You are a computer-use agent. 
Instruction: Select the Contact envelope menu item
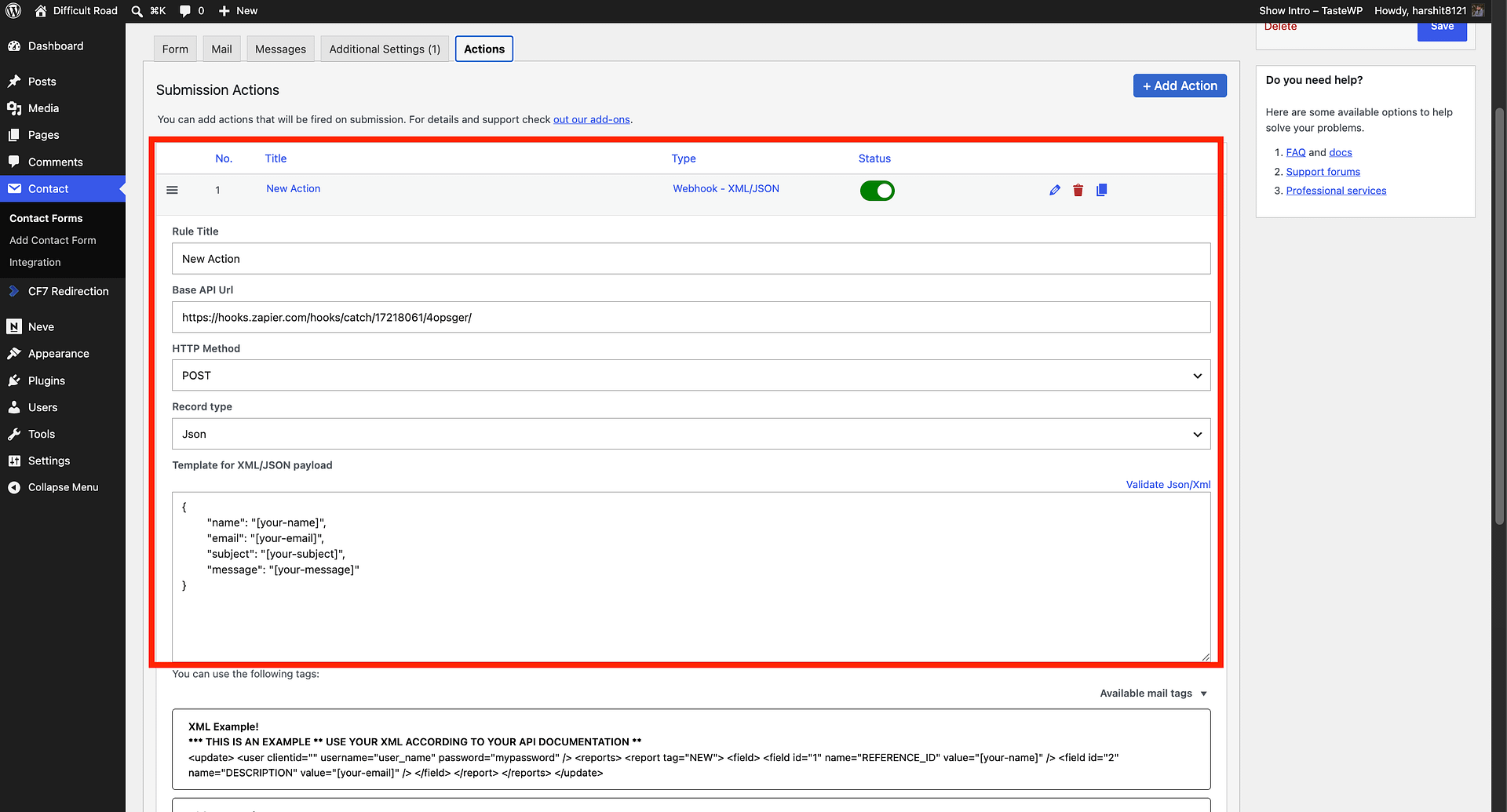point(63,189)
